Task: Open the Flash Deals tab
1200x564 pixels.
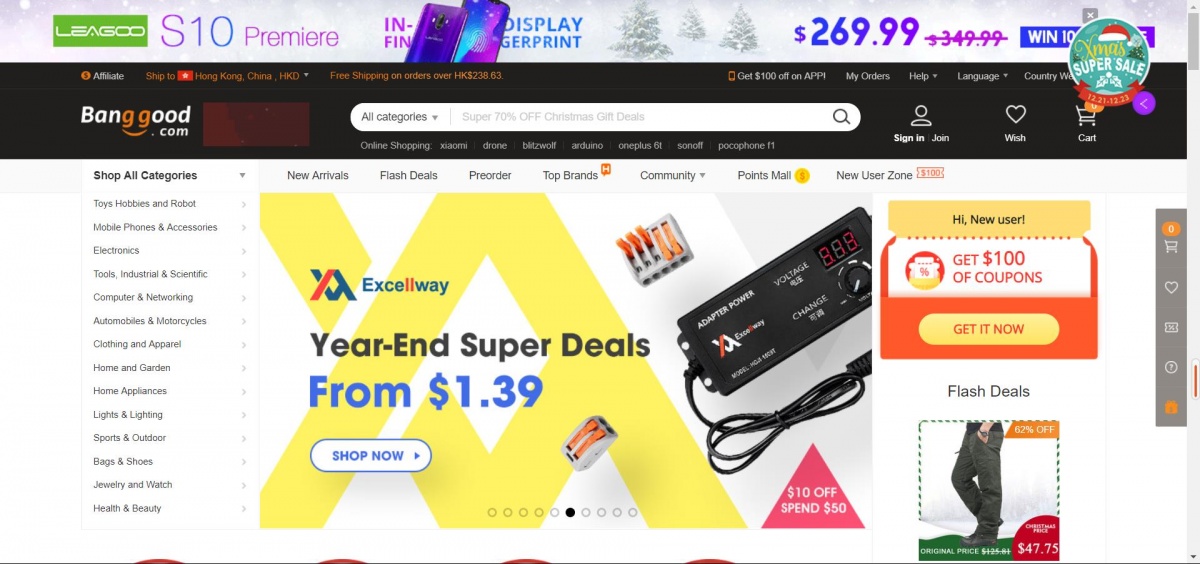Action: point(409,175)
